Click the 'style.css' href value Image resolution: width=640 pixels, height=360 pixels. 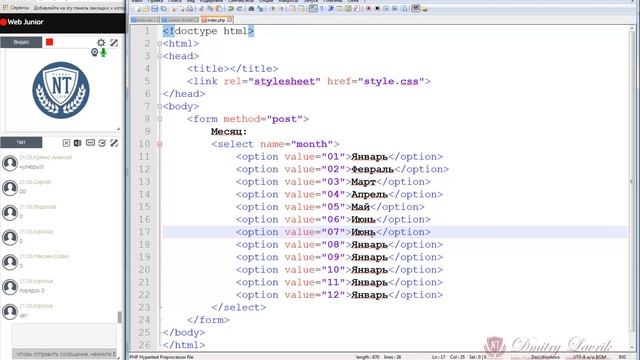tap(391, 82)
